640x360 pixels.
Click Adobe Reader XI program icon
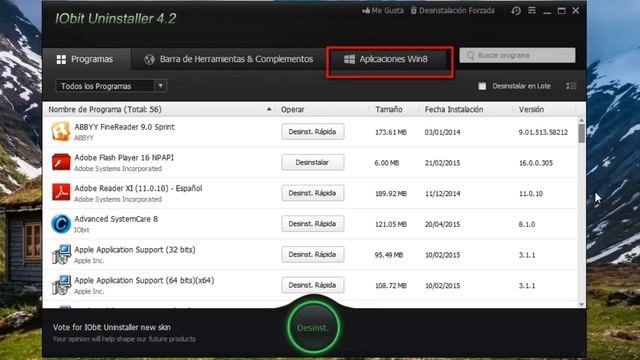point(61,193)
